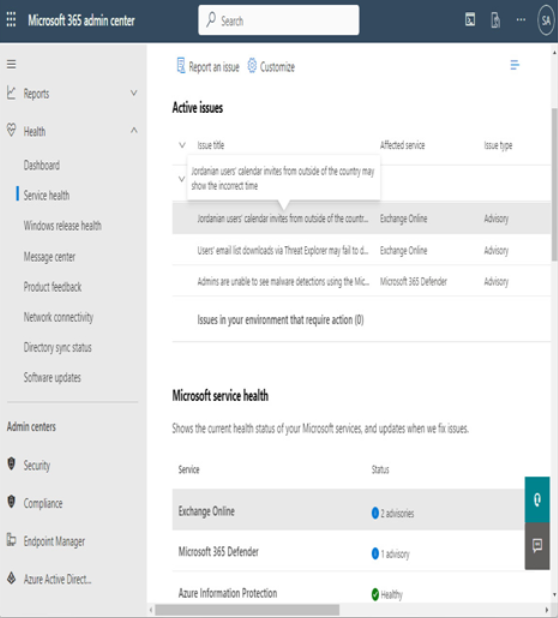Expand the Reports navigation group
This screenshot has height=618, width=558.
(134, 93)
